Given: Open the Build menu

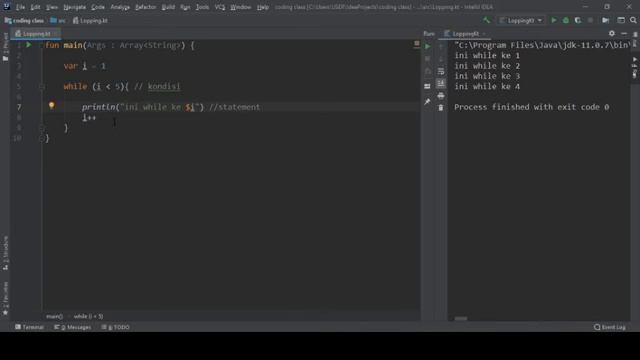Looking at the screenshot, I should tap(168, 7).
